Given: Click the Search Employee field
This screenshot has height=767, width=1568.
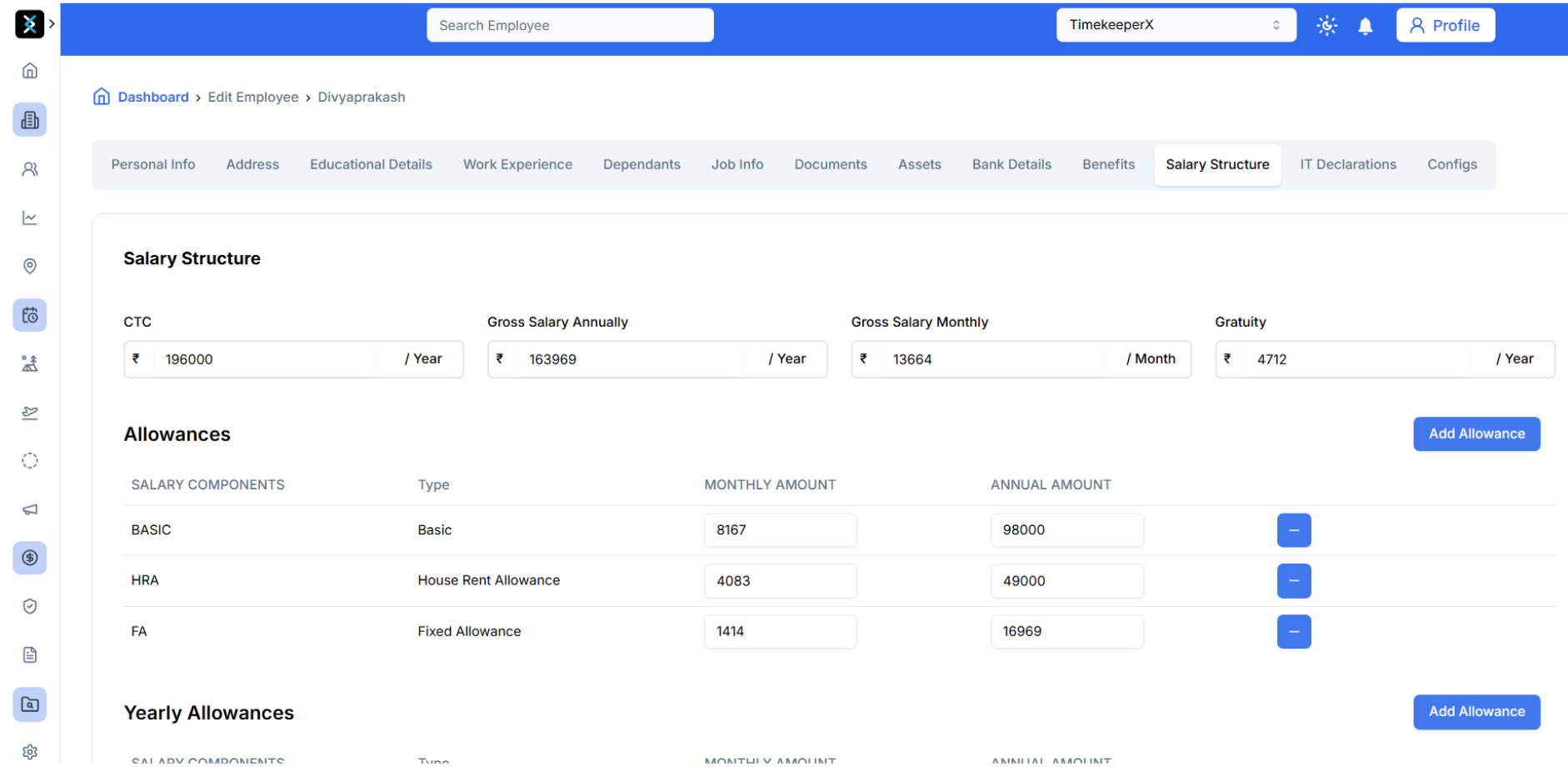Looking at the screenshot, I should (x=571, y=25).
